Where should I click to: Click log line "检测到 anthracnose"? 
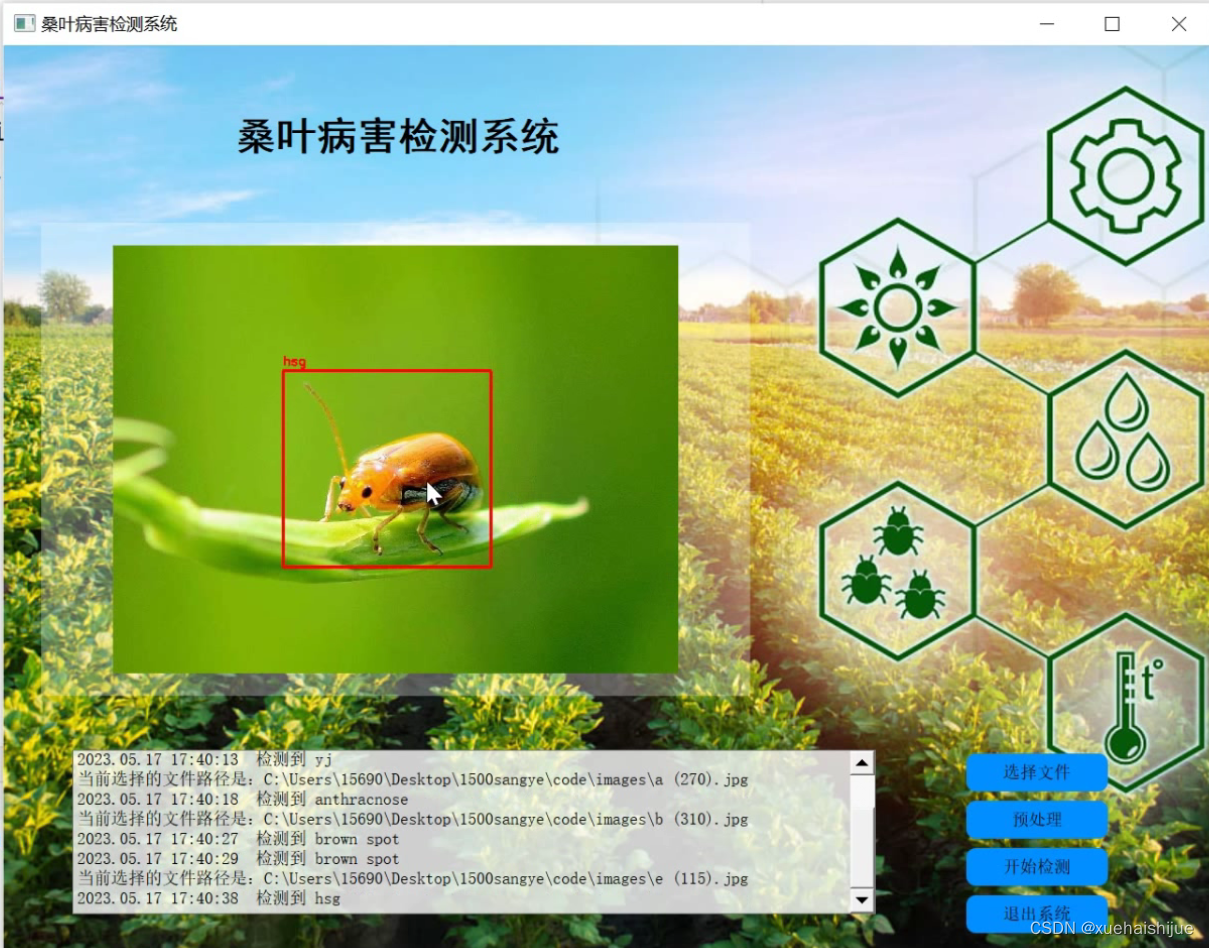coord(243,799)
